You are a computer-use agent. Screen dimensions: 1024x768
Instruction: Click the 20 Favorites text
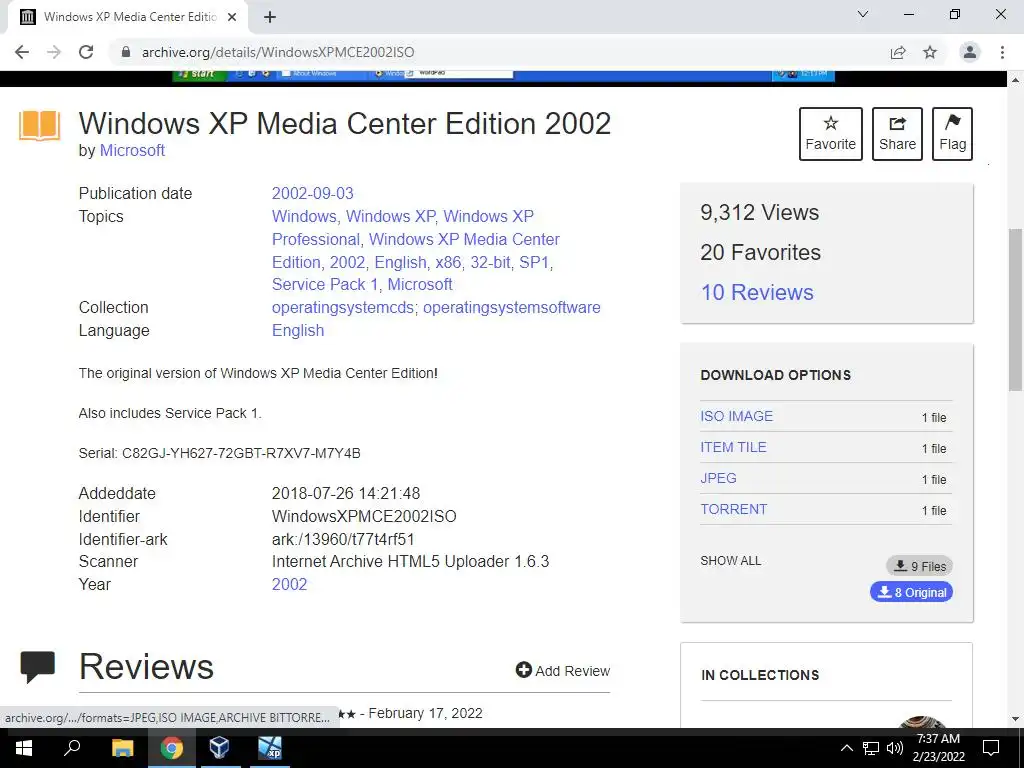coord(760,252)
